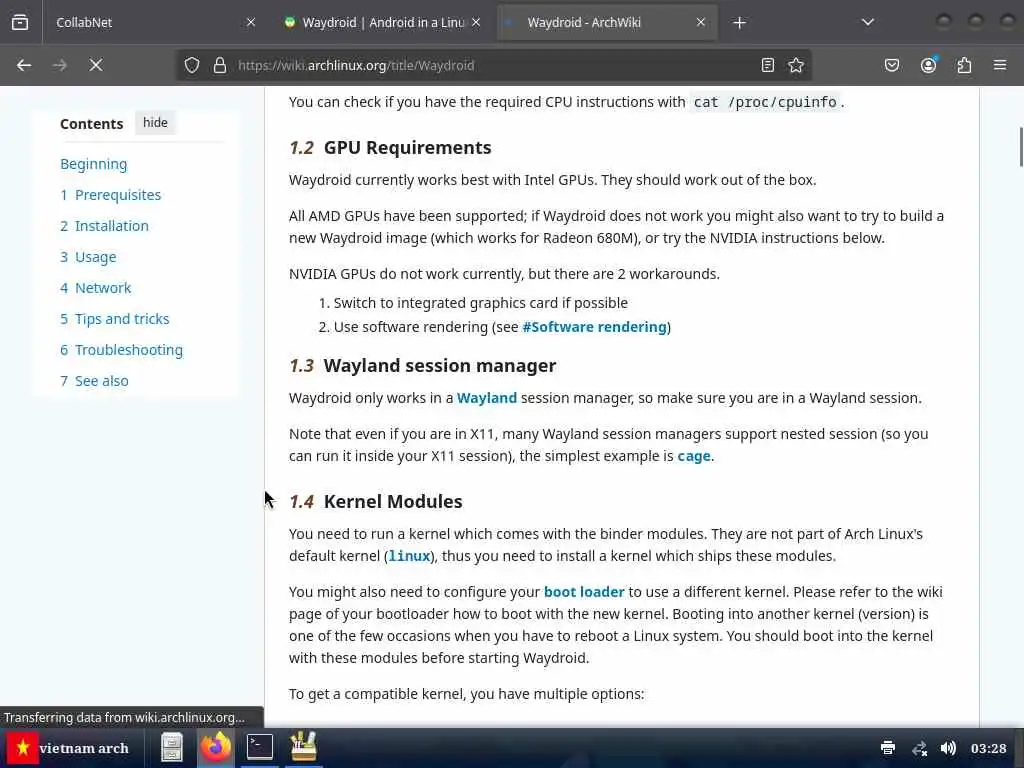This screenshot has height=768, width=1024.
Task: Go to Network section
Action: 95,288
